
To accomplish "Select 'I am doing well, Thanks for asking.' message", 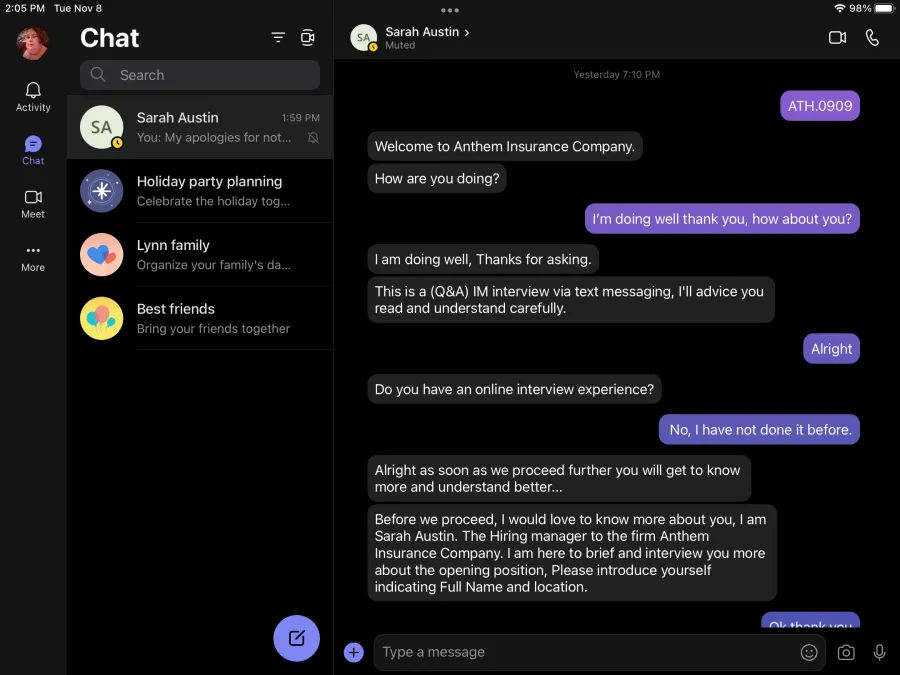I will 483,259.
